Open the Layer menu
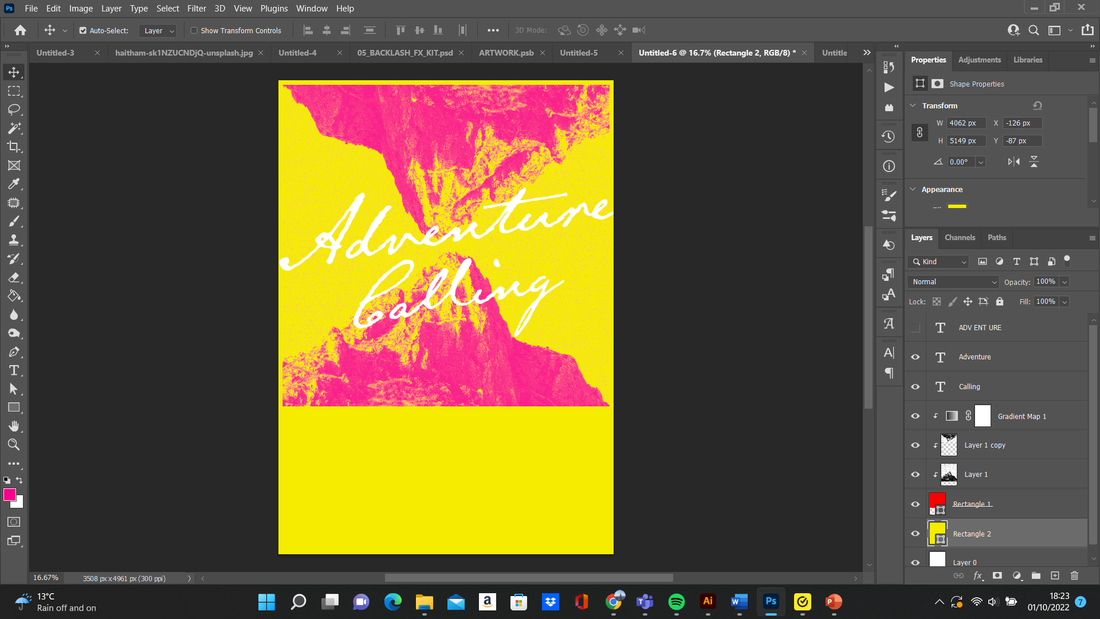Screen dimensions: 1100x619 click(x=111, y=8)
